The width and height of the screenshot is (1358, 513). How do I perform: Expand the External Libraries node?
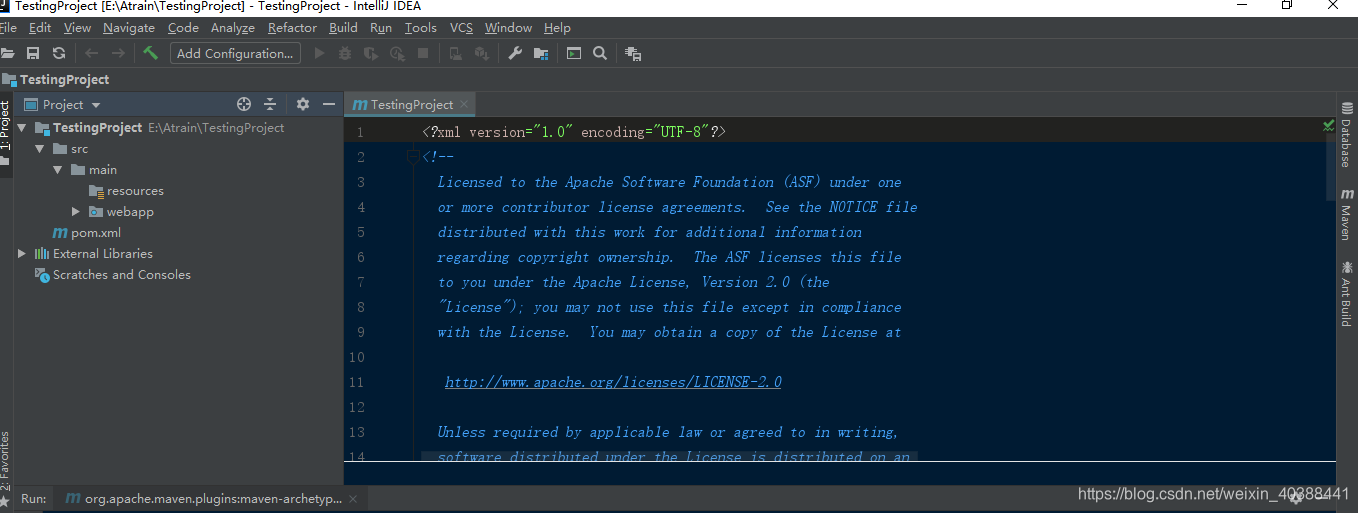coord(22,254)
